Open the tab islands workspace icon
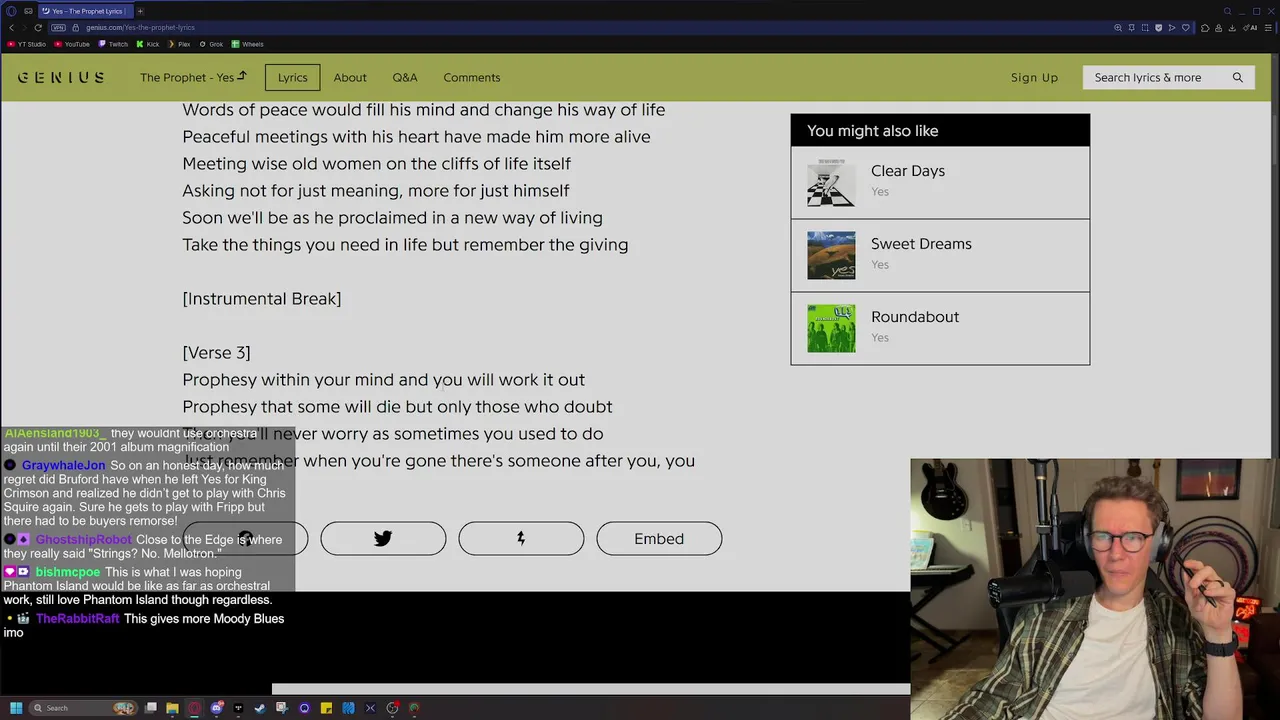The image size is (1280, 720). coord(29,11)
